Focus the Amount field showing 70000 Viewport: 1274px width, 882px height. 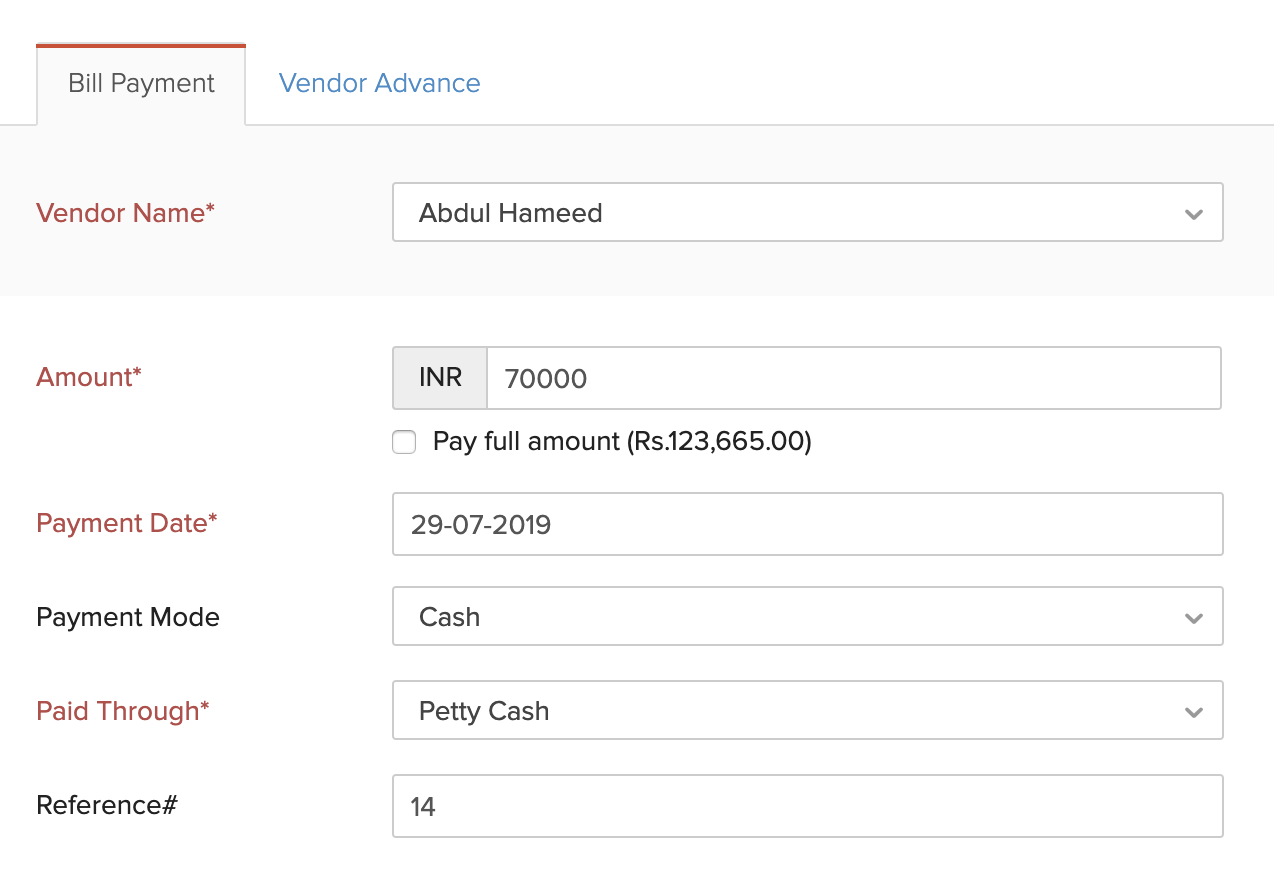[852, 378]
